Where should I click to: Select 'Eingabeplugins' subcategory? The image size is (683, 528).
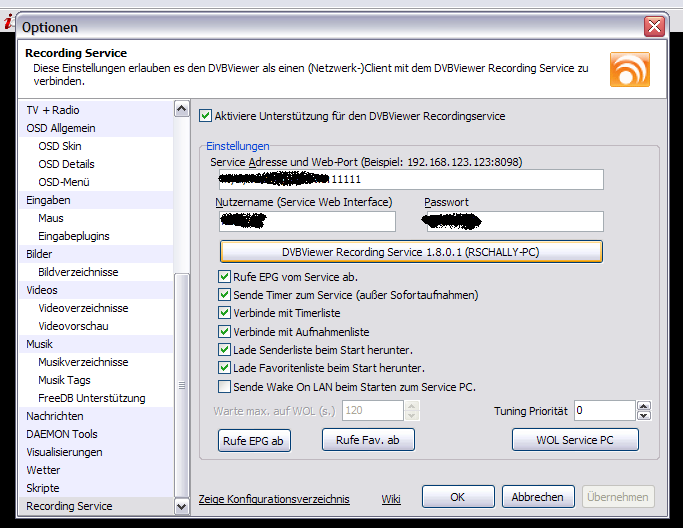[96, 236]
